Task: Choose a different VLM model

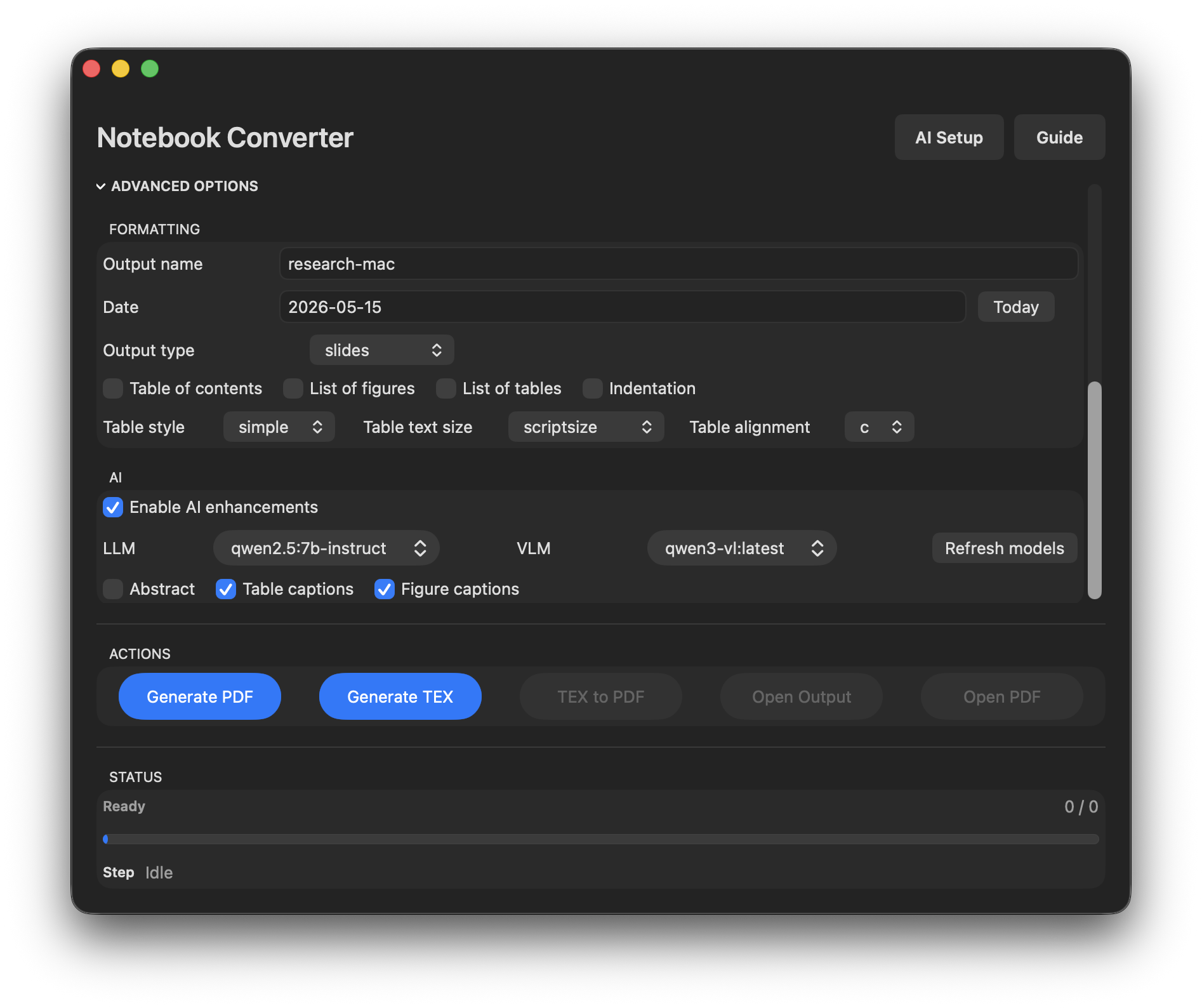Action: coord(742,548)
